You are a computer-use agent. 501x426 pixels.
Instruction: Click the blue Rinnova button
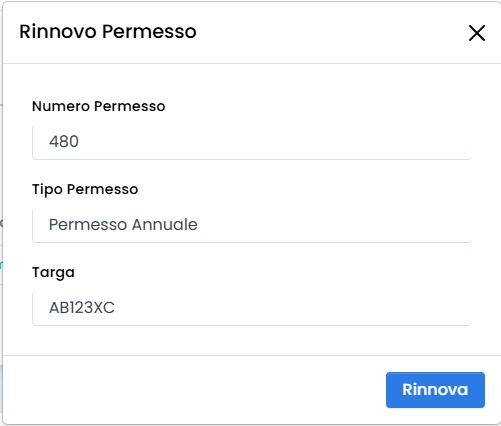point(435,390)
